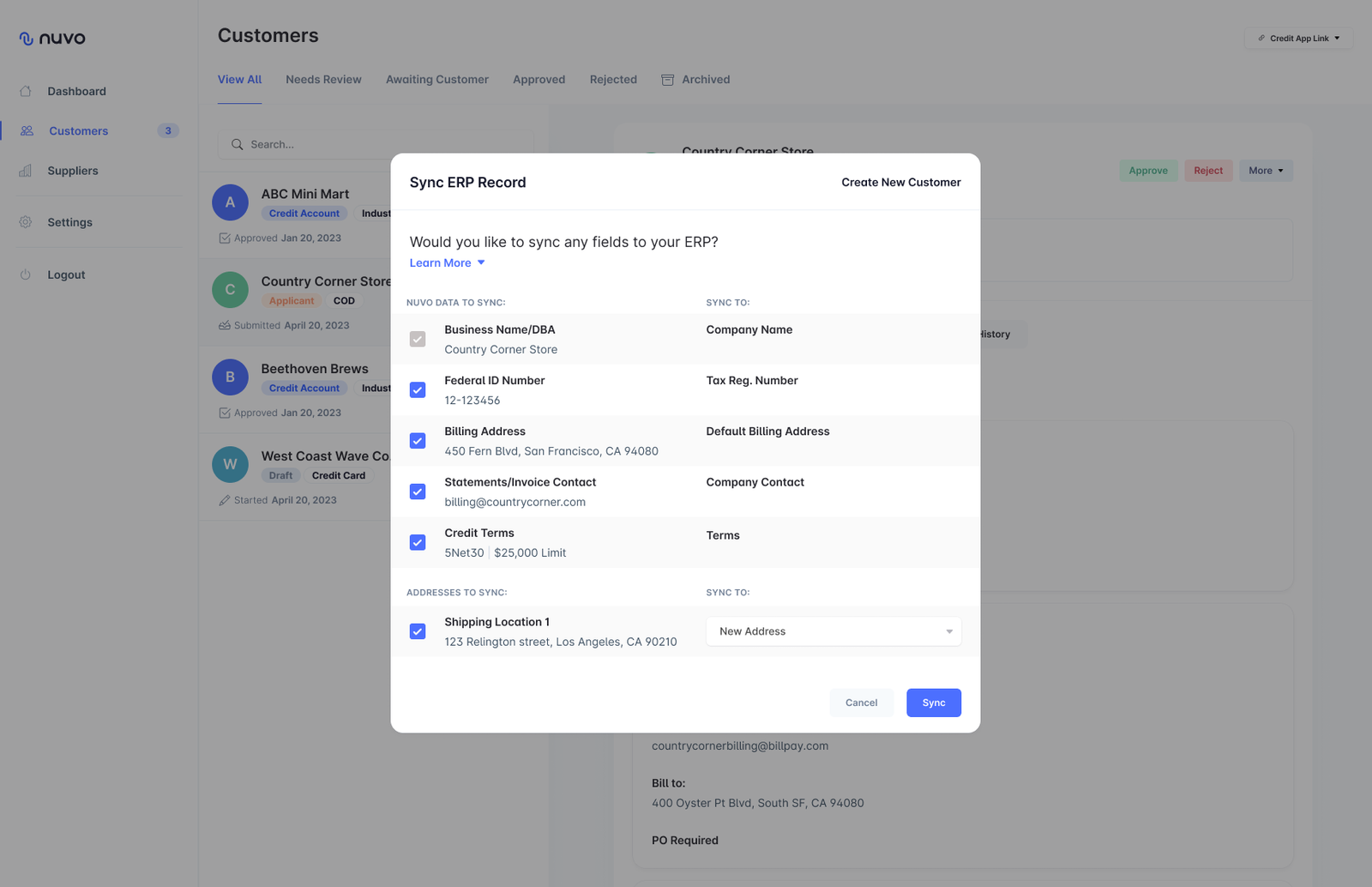The width and height of the screenshot is (1372, 887).
Task: Open Settings from the sidebar
Action: click(x=70, y=222)
